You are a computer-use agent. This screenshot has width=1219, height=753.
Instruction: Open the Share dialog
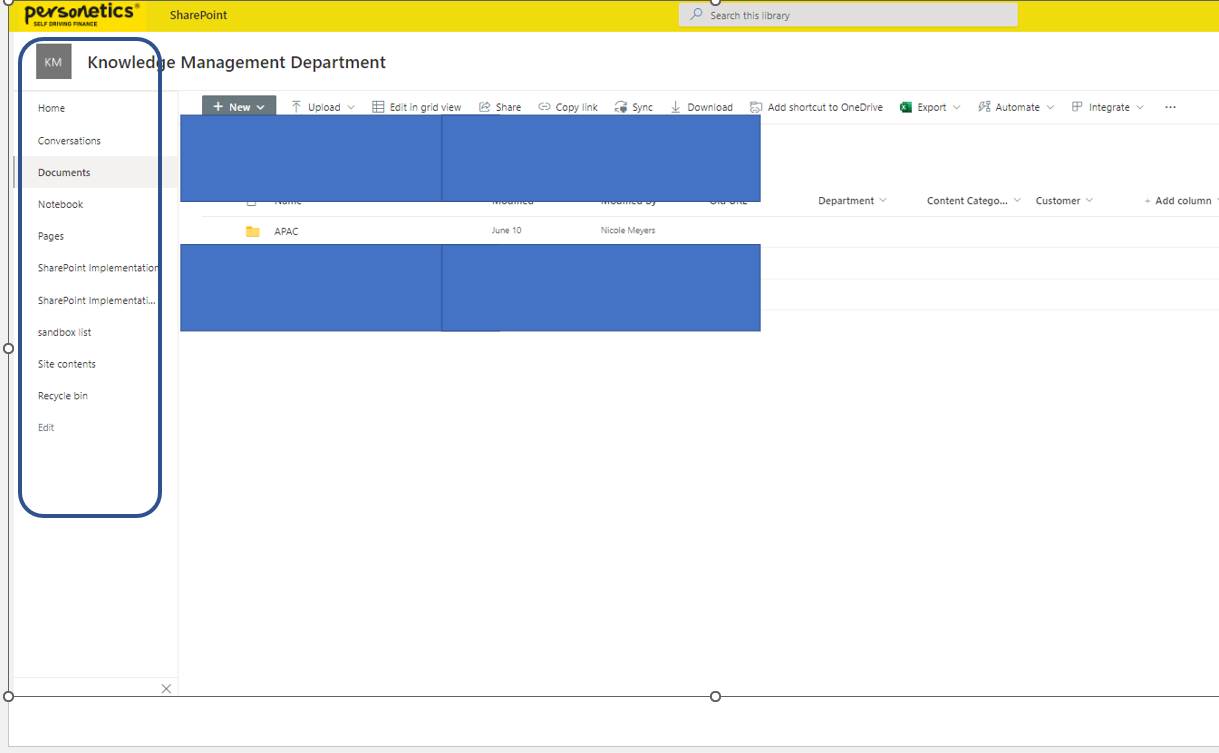click(x=500, y=107)
